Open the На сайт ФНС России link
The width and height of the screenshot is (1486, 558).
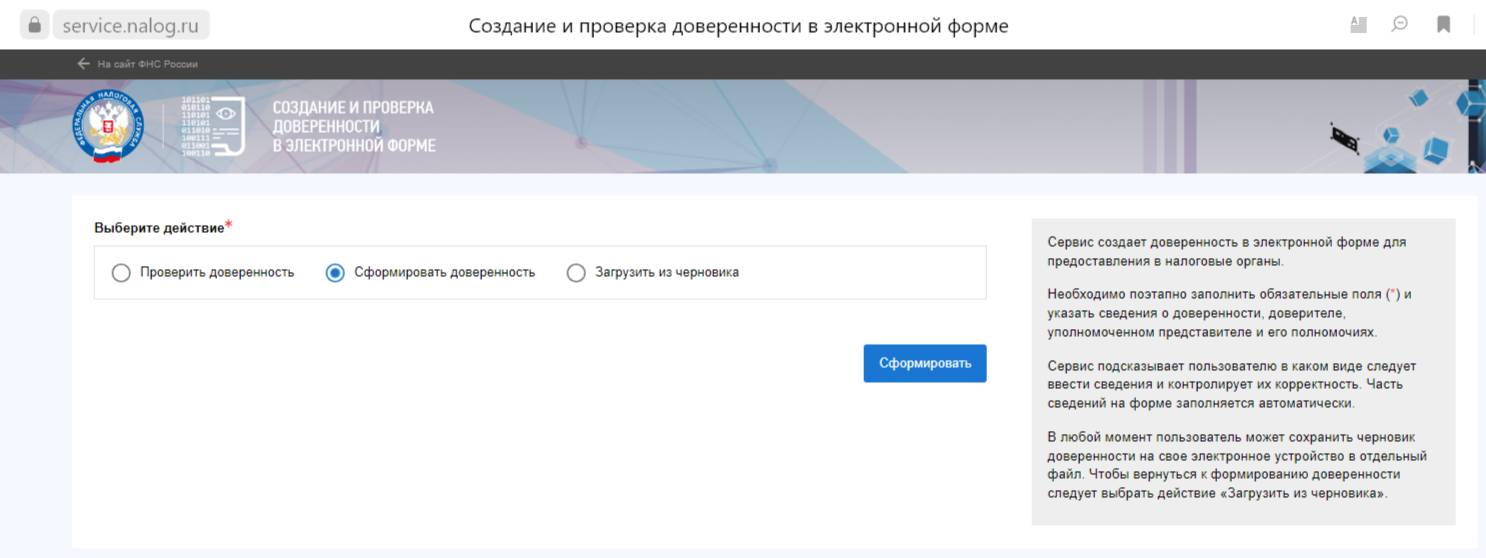click(x=147, y=64)
